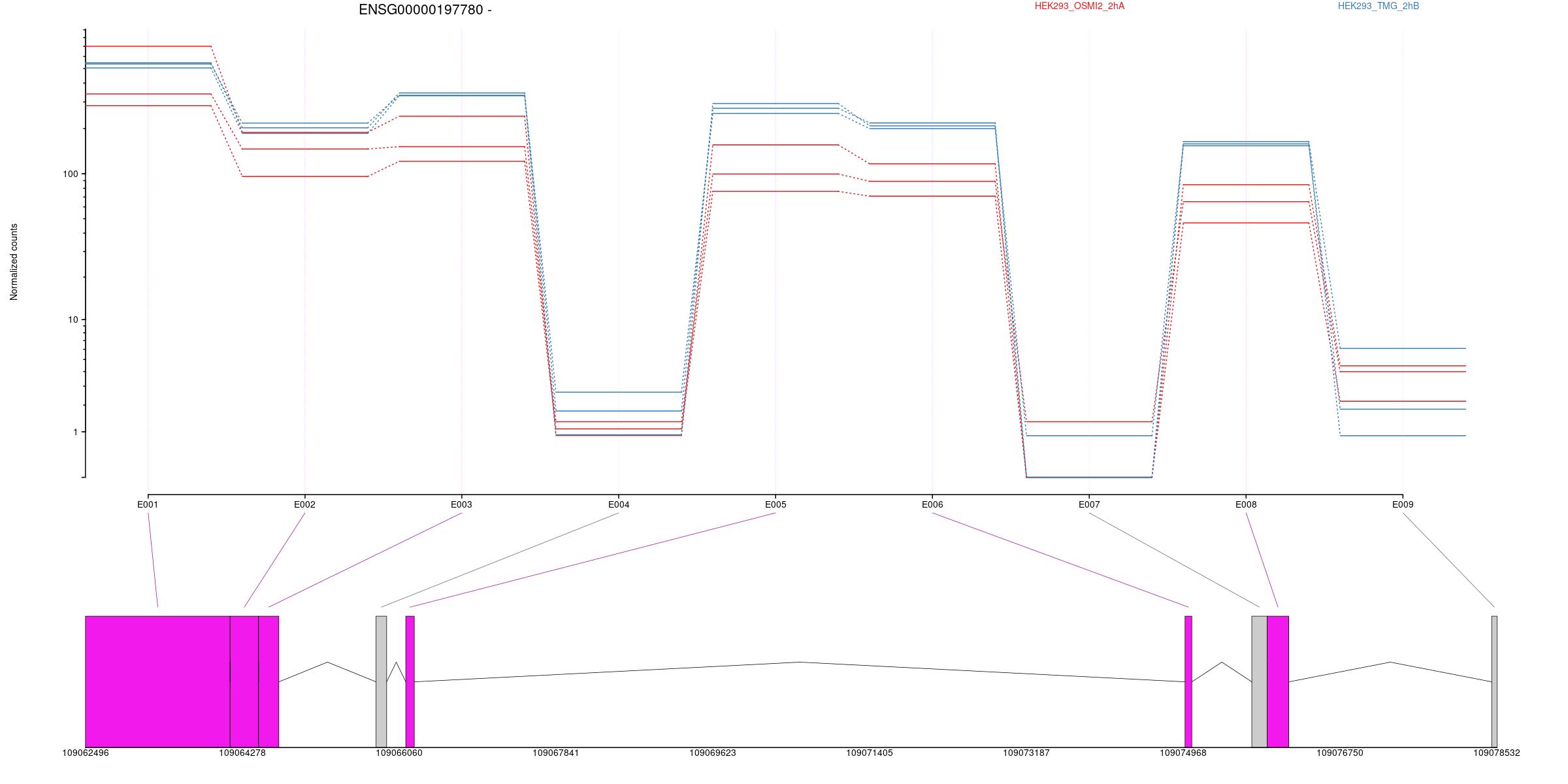Click the red expression line at E007

pos(1089,421)
